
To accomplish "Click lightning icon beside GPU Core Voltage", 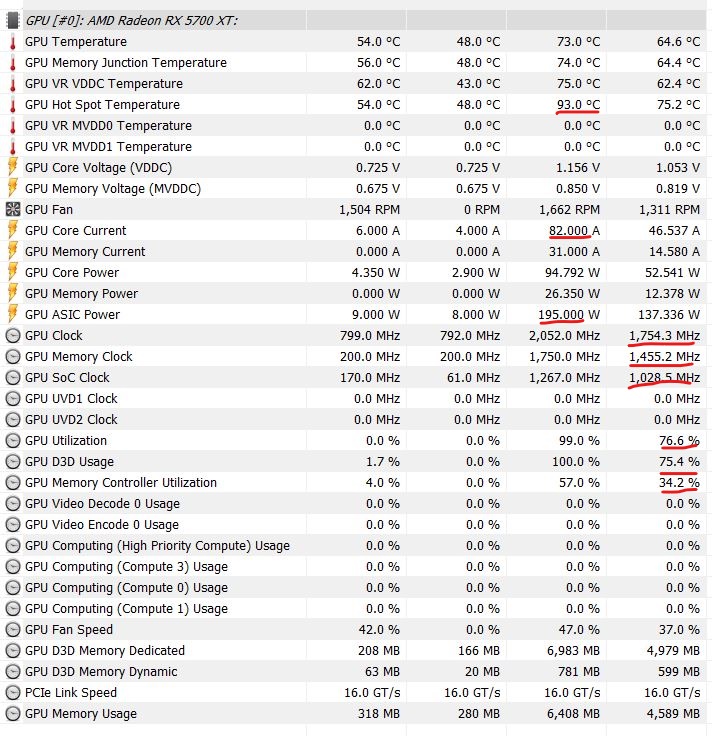I will point(13,168).
